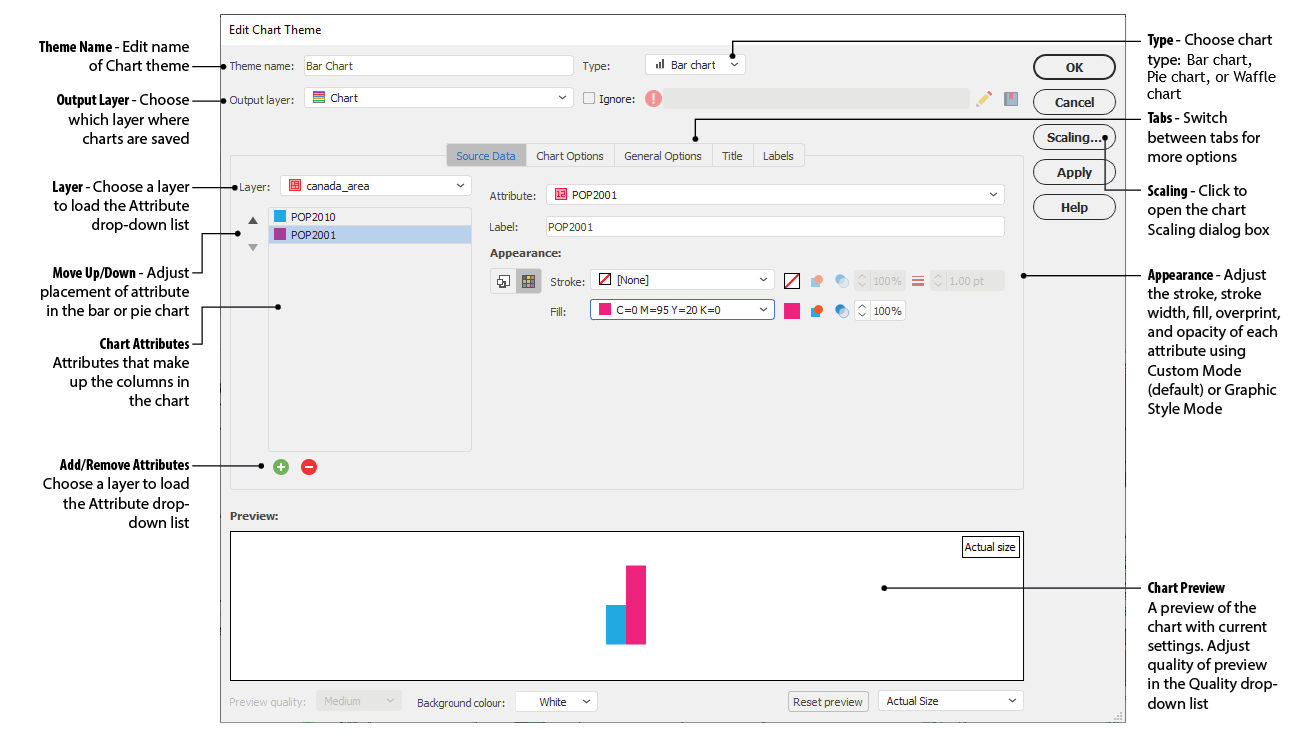This screenshot has height=733, width=1295.
Task: Click the Cancel button
Action: pos(1074,103)
